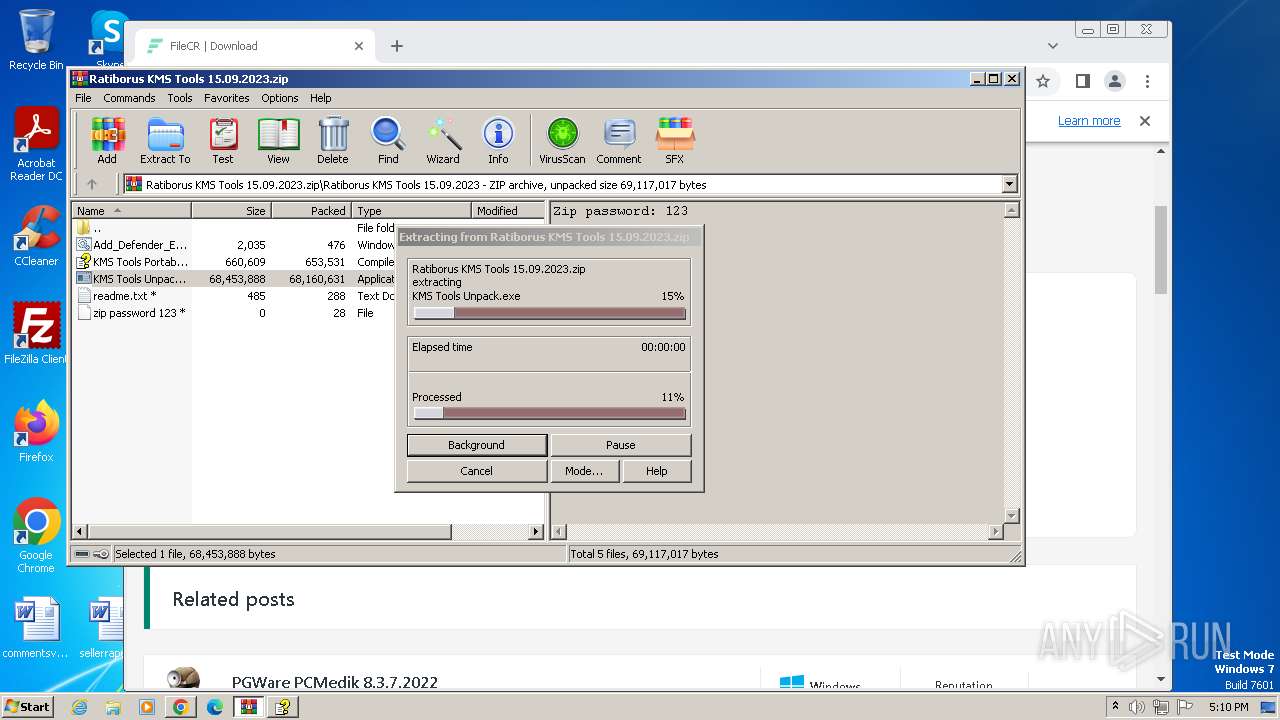Select the Add_Defender_E... file row
Image resolution: width=1280 pixels, height=720 pixels.
tap(235, 245)
